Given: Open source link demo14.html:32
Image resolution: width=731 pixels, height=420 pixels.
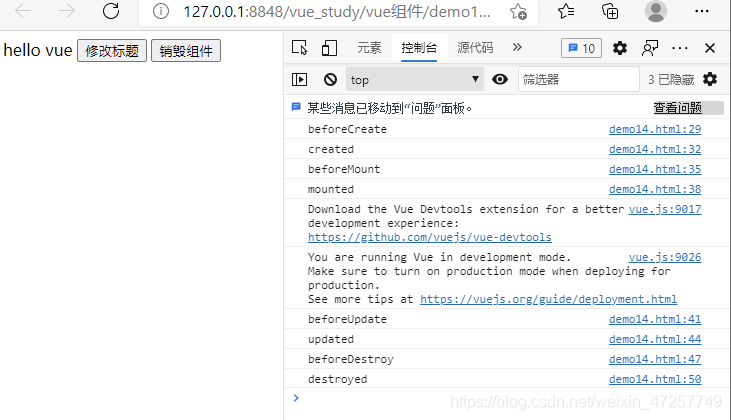Looking at the screenshot, I should 655,149.
